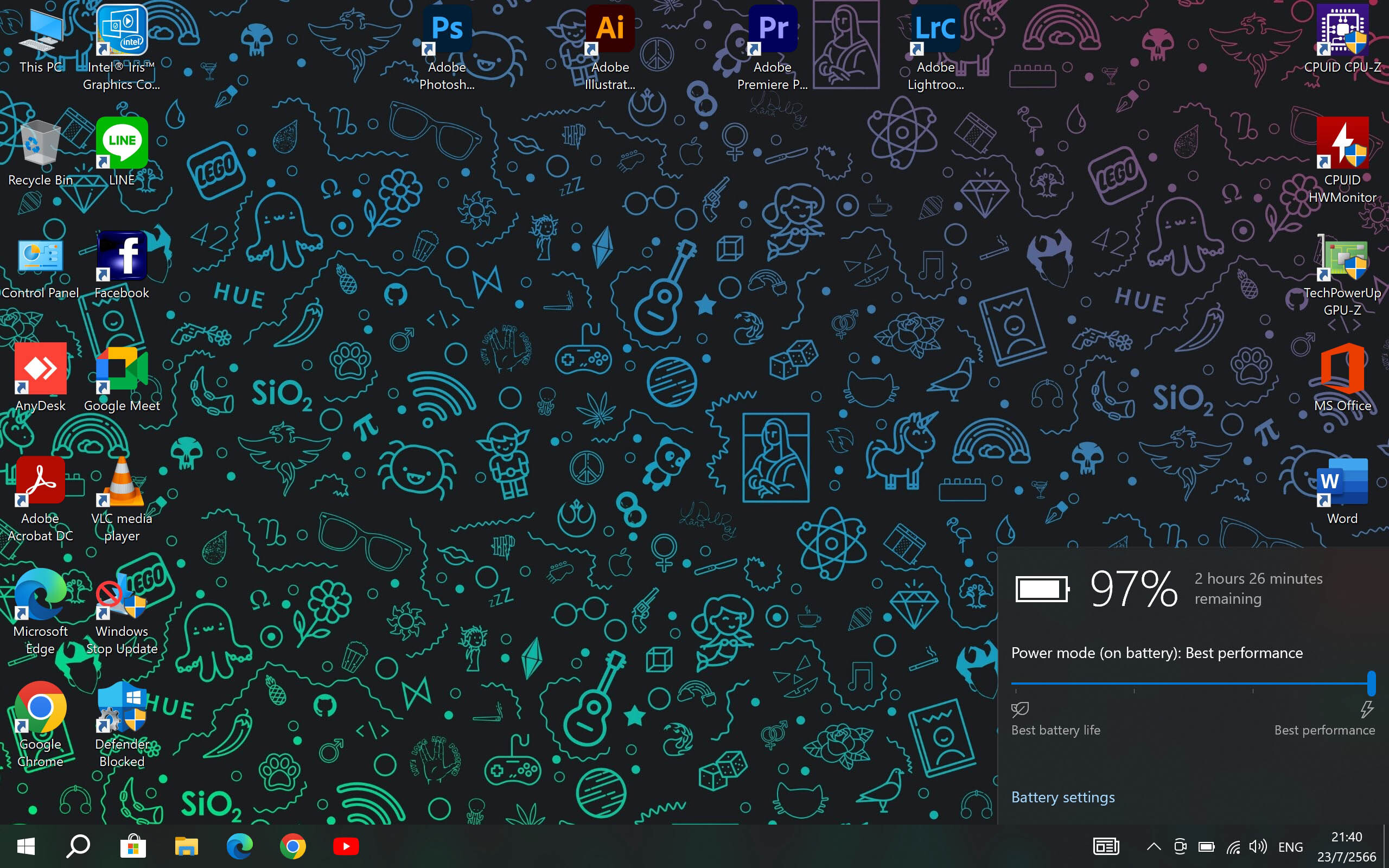Select the MS Office icon
This screenshot has width=1389, height=868.
[x=1342, y=378]
